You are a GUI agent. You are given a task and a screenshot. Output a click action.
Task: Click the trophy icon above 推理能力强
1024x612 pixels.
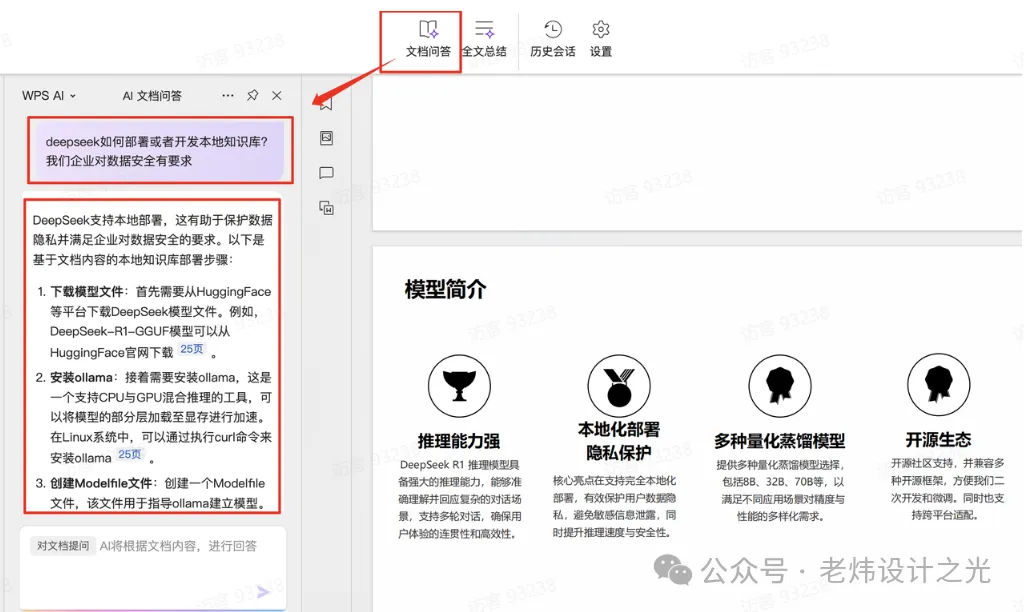(x=459, y=385)
